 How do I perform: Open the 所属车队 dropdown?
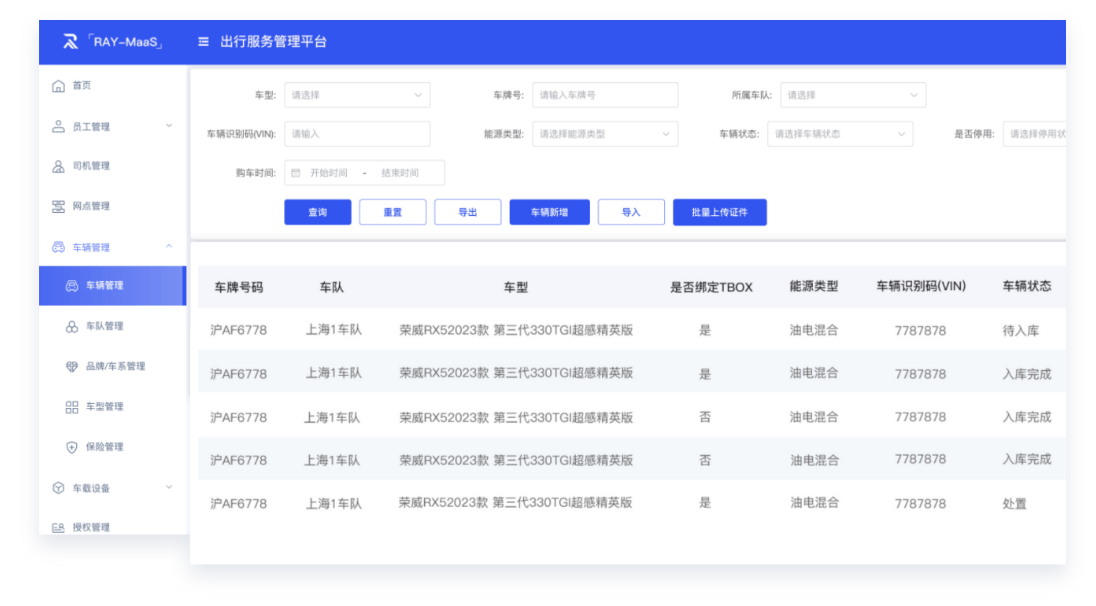pyautogui.click(x=852, y=95)
